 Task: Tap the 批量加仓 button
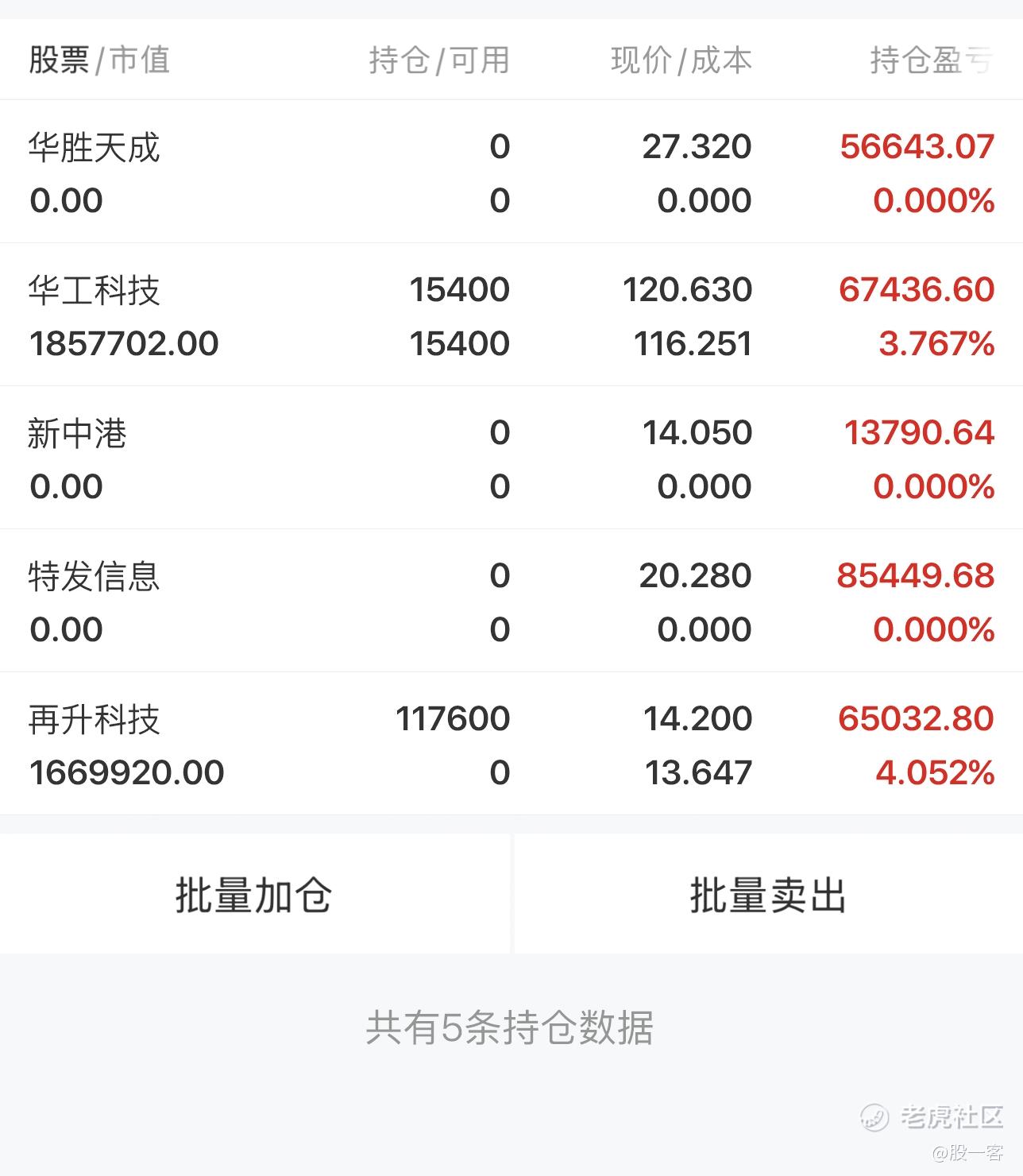(254, 895)
